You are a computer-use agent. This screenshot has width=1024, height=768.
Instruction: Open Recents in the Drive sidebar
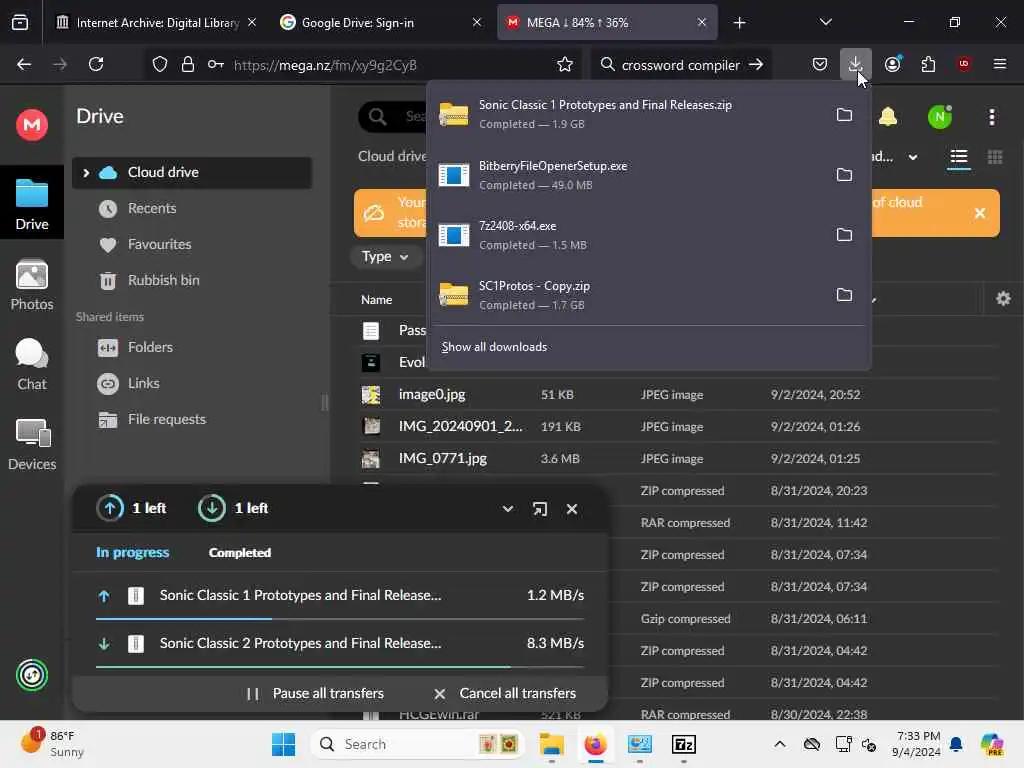pyautogui.click(x=192, y=208)
